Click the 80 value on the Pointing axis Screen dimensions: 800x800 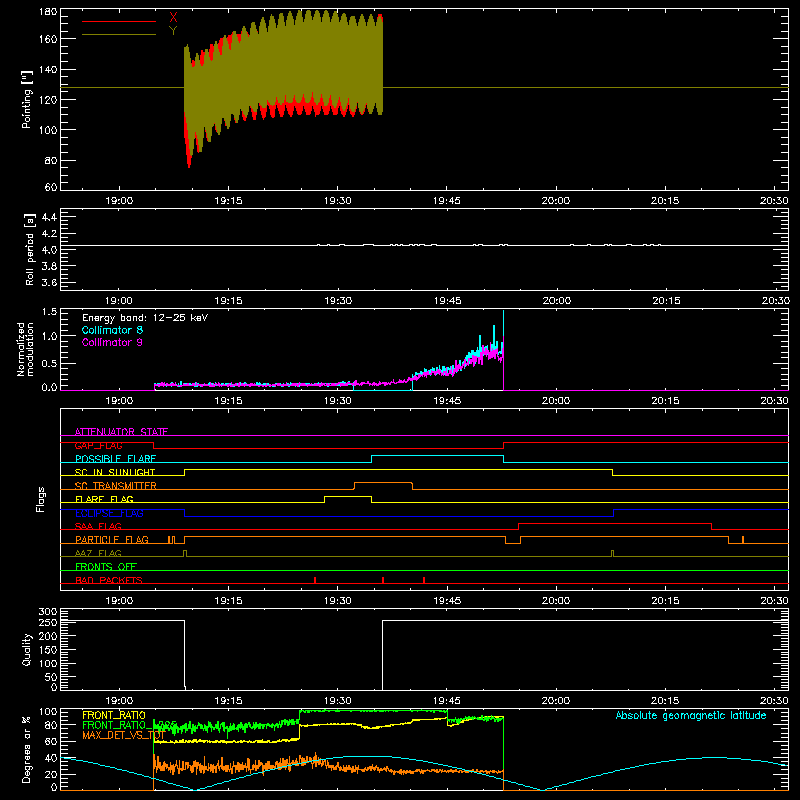pyautogui.click(x=51, y=160)
